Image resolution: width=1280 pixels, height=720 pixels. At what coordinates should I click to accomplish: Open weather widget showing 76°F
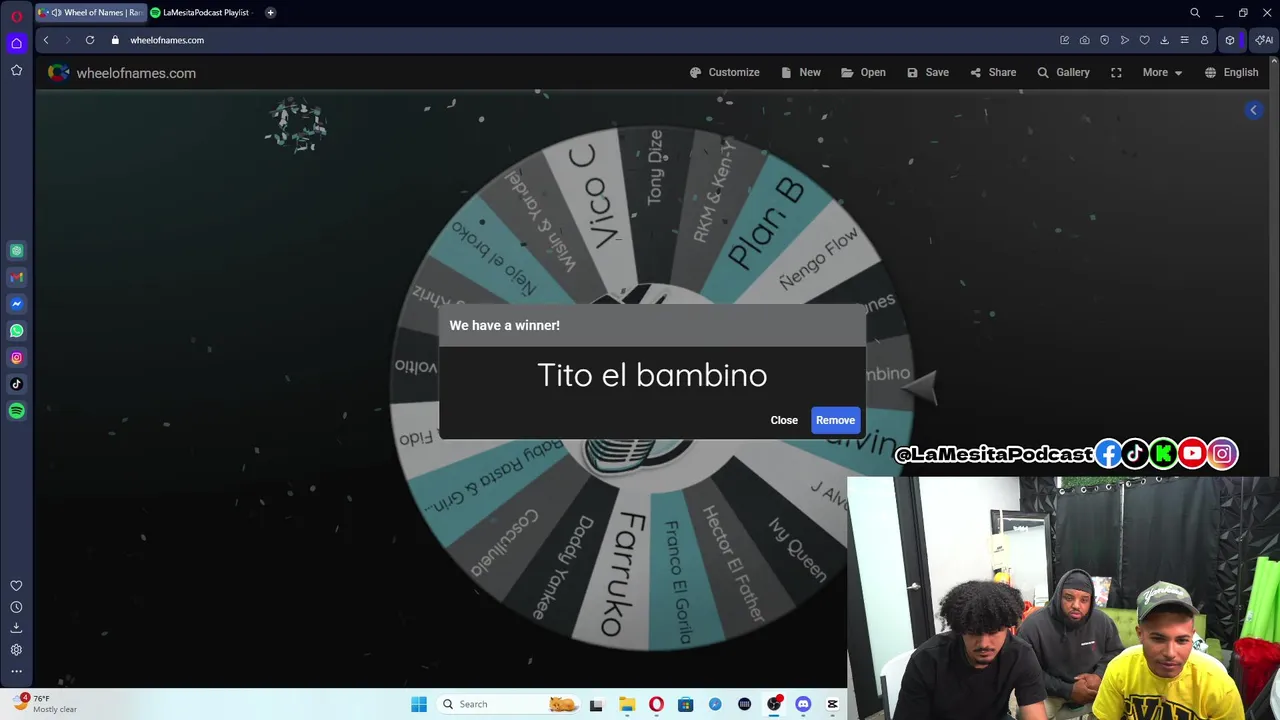[44, 704]
